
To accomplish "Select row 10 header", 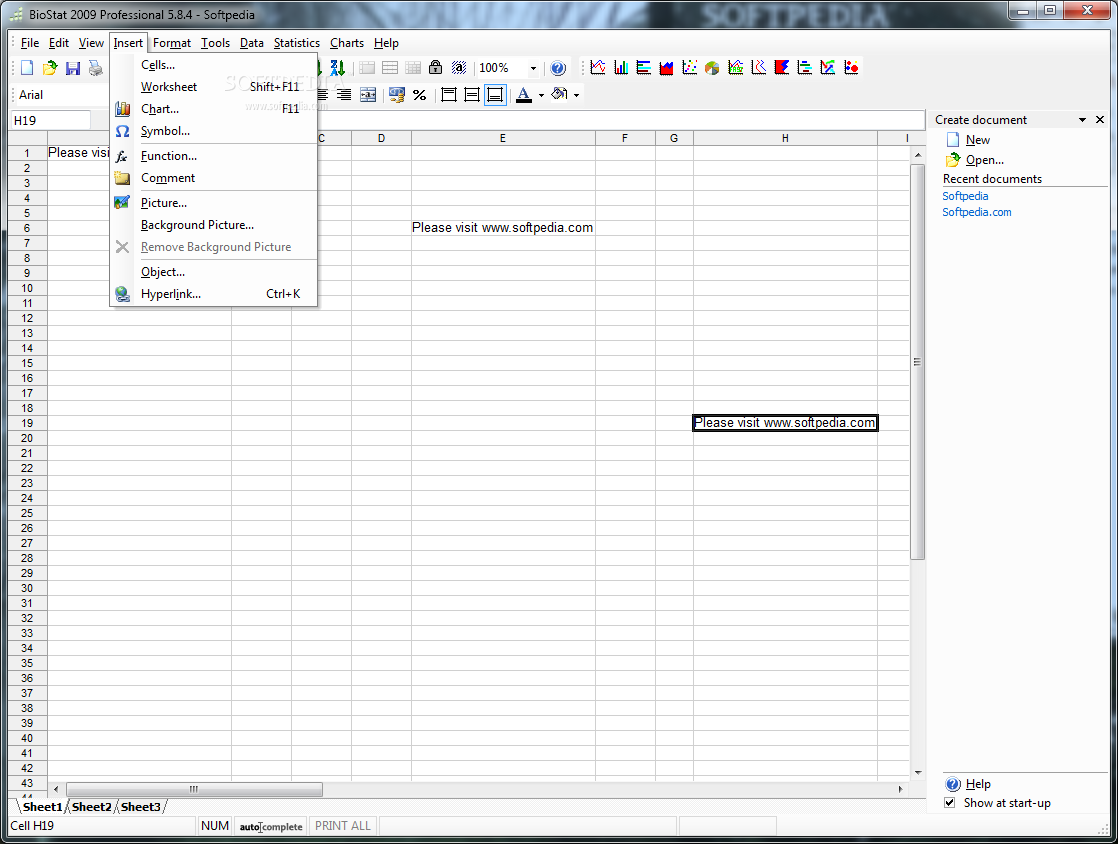I will point(27,289).
